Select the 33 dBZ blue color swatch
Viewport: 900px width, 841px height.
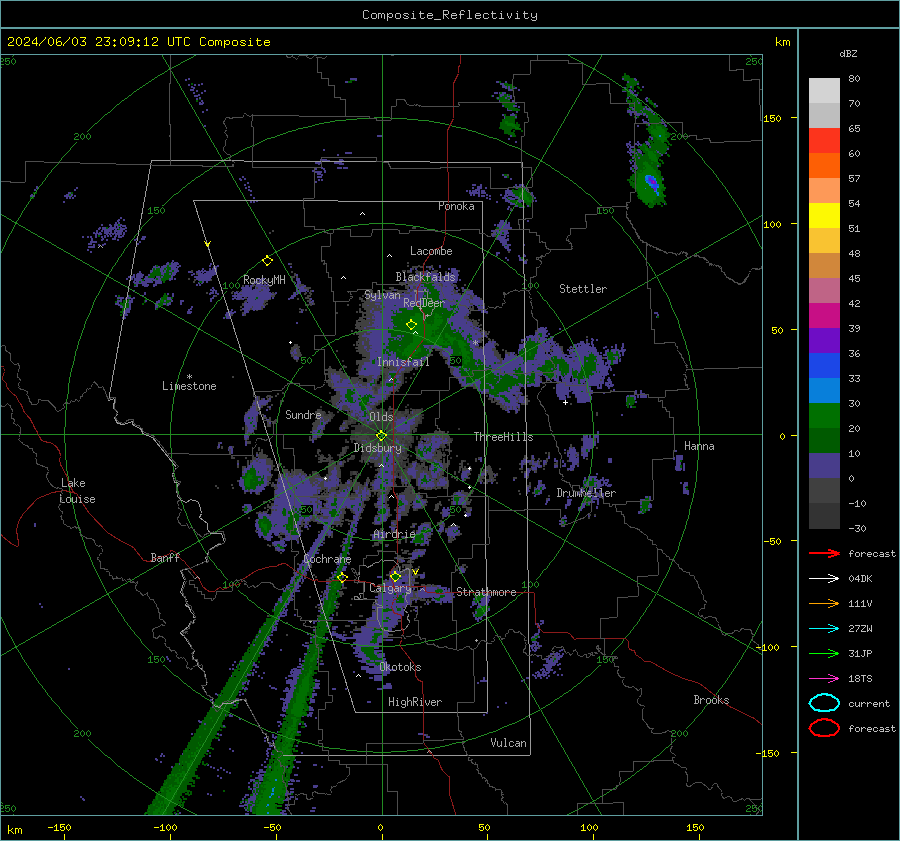(x=824, y=366)
